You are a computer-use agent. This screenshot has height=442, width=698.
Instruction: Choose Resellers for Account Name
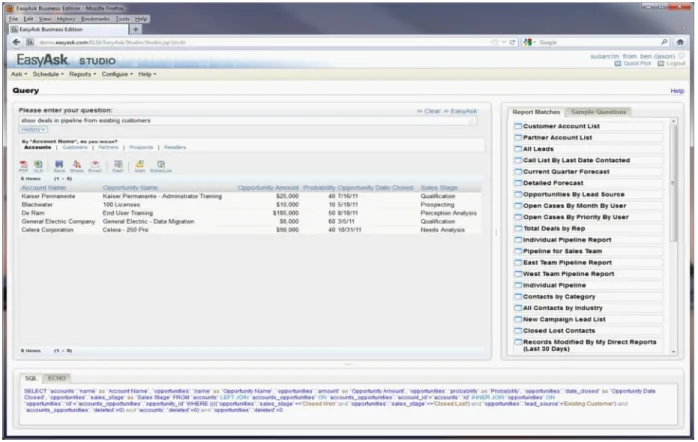(x=175, y=147)
